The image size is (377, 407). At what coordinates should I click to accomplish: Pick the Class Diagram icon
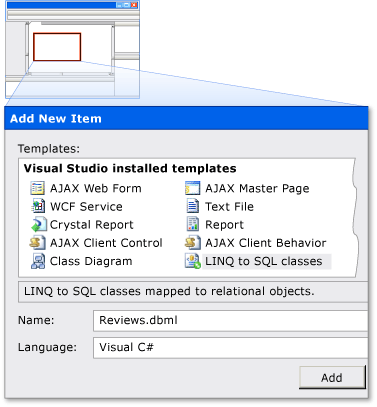(38, 261)
